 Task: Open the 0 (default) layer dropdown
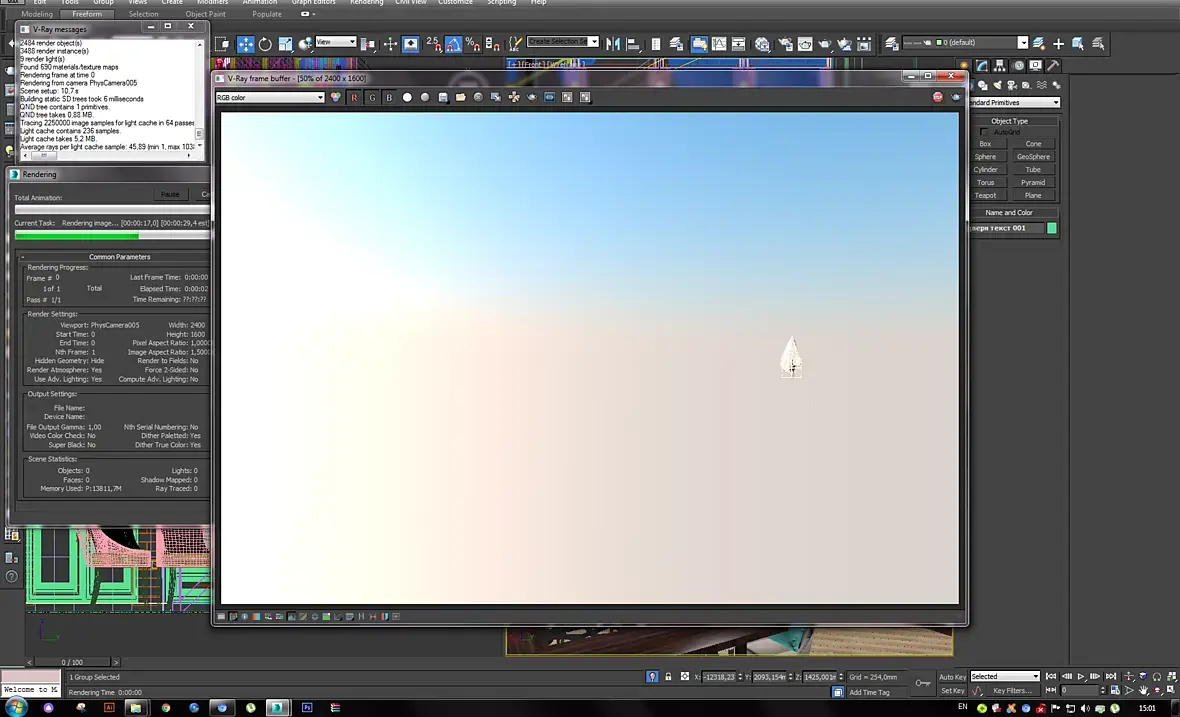981,43
